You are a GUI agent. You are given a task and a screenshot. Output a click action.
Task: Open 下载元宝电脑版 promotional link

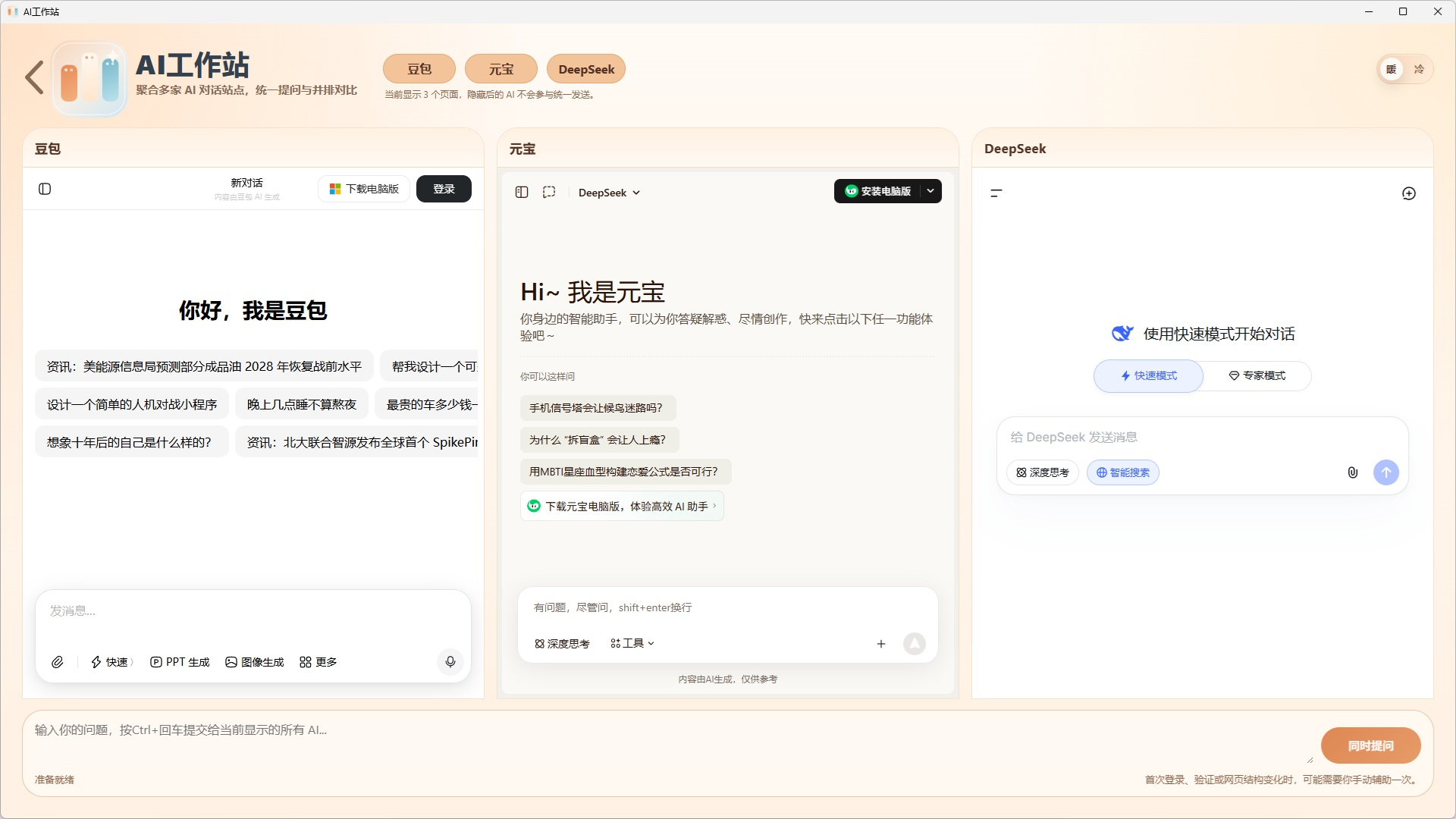[x=622, y=507]
